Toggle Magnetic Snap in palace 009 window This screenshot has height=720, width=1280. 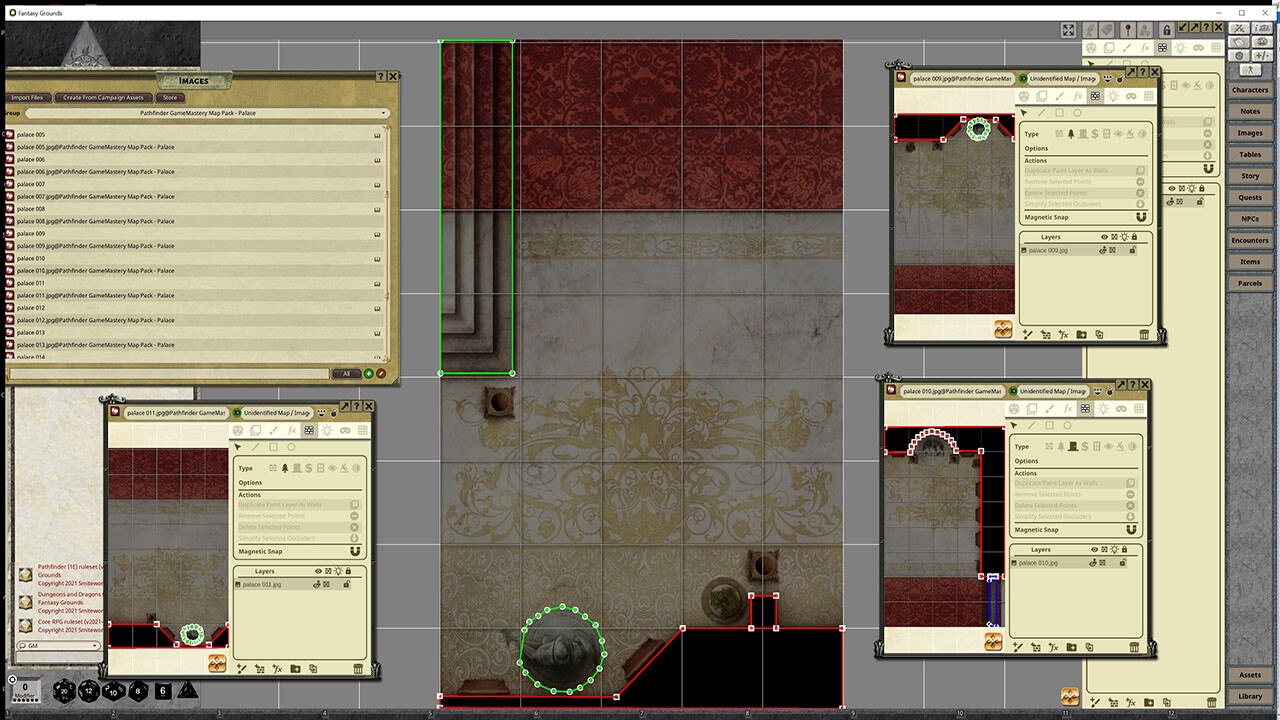pos(1140,217)
